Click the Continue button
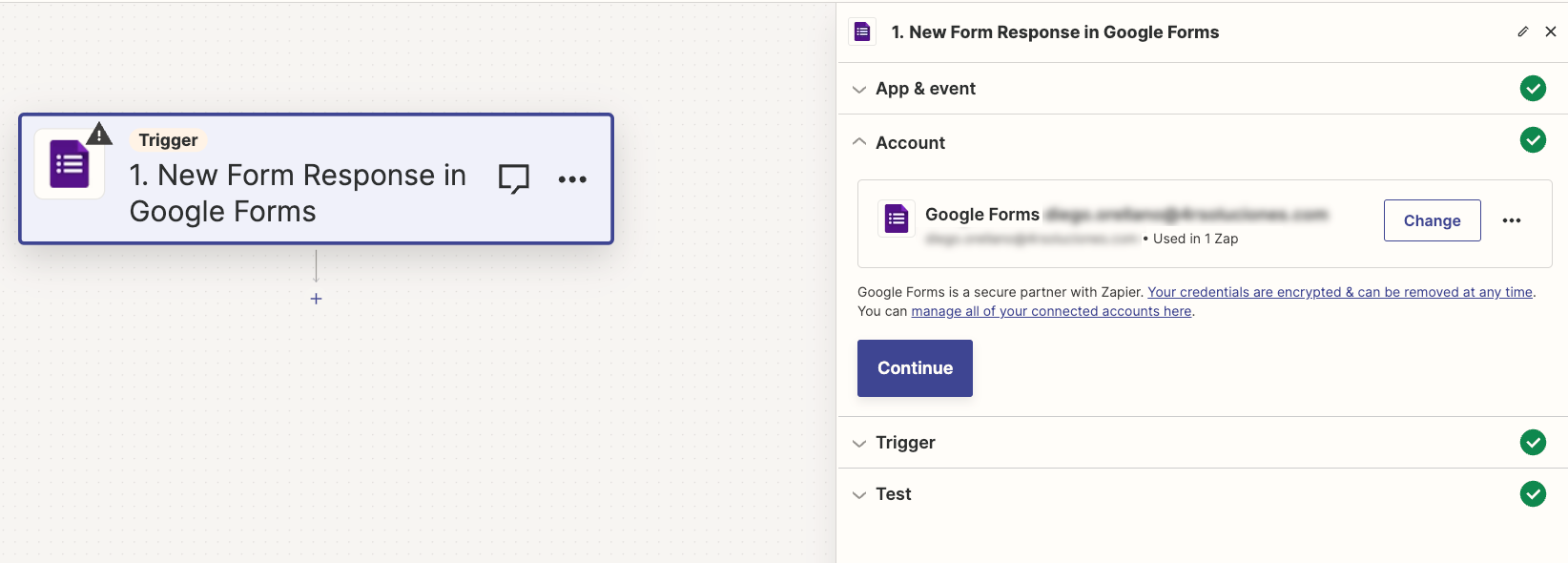The height and width of the screenshot is (563, 1568). (x=915, y=368)
